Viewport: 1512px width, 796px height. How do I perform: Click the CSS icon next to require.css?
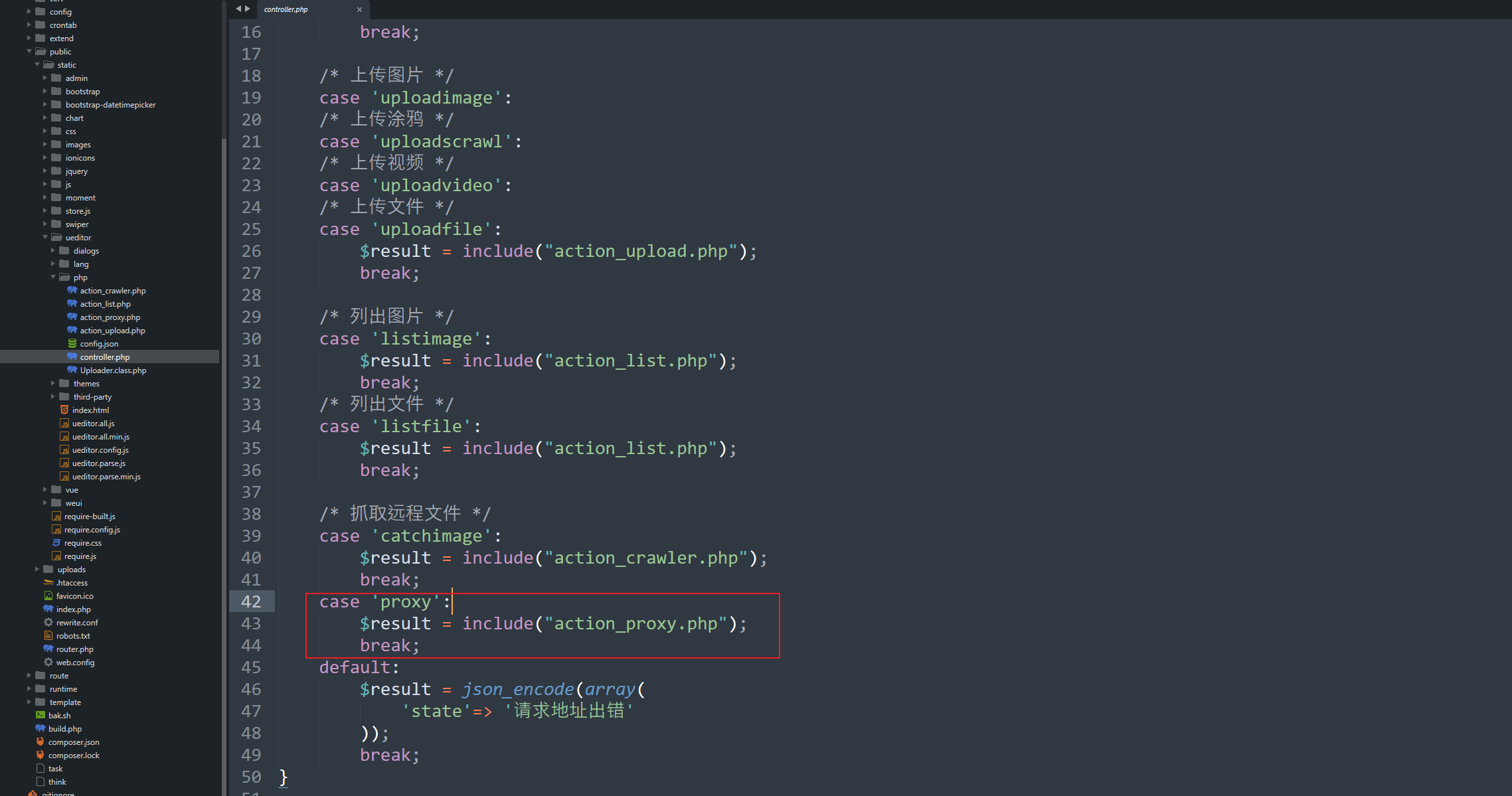pos(56,542)
